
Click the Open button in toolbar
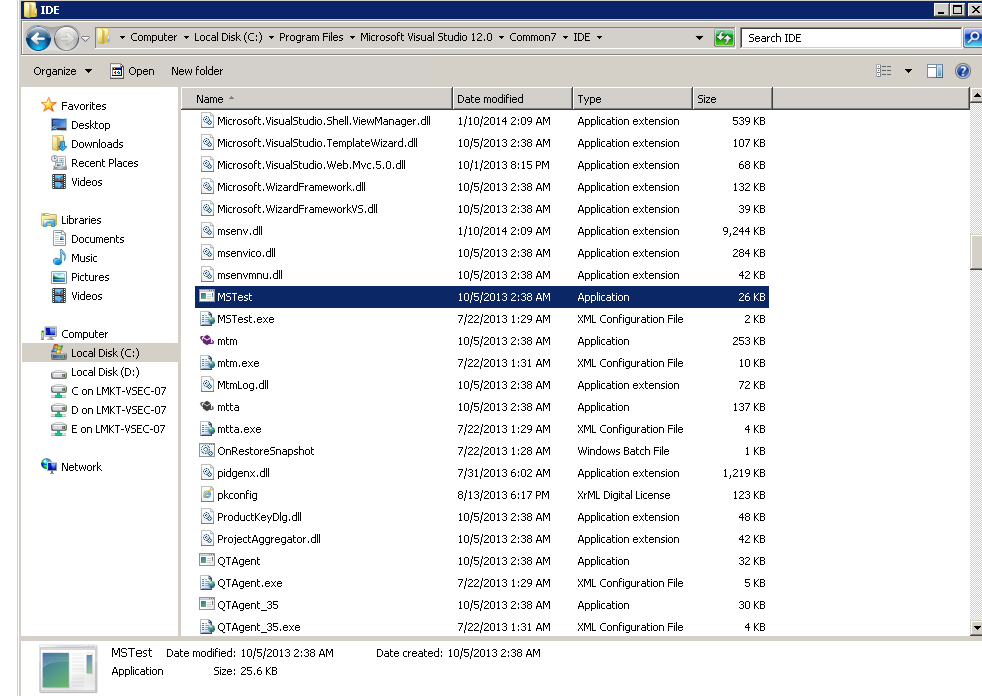(x=132, y=71)
